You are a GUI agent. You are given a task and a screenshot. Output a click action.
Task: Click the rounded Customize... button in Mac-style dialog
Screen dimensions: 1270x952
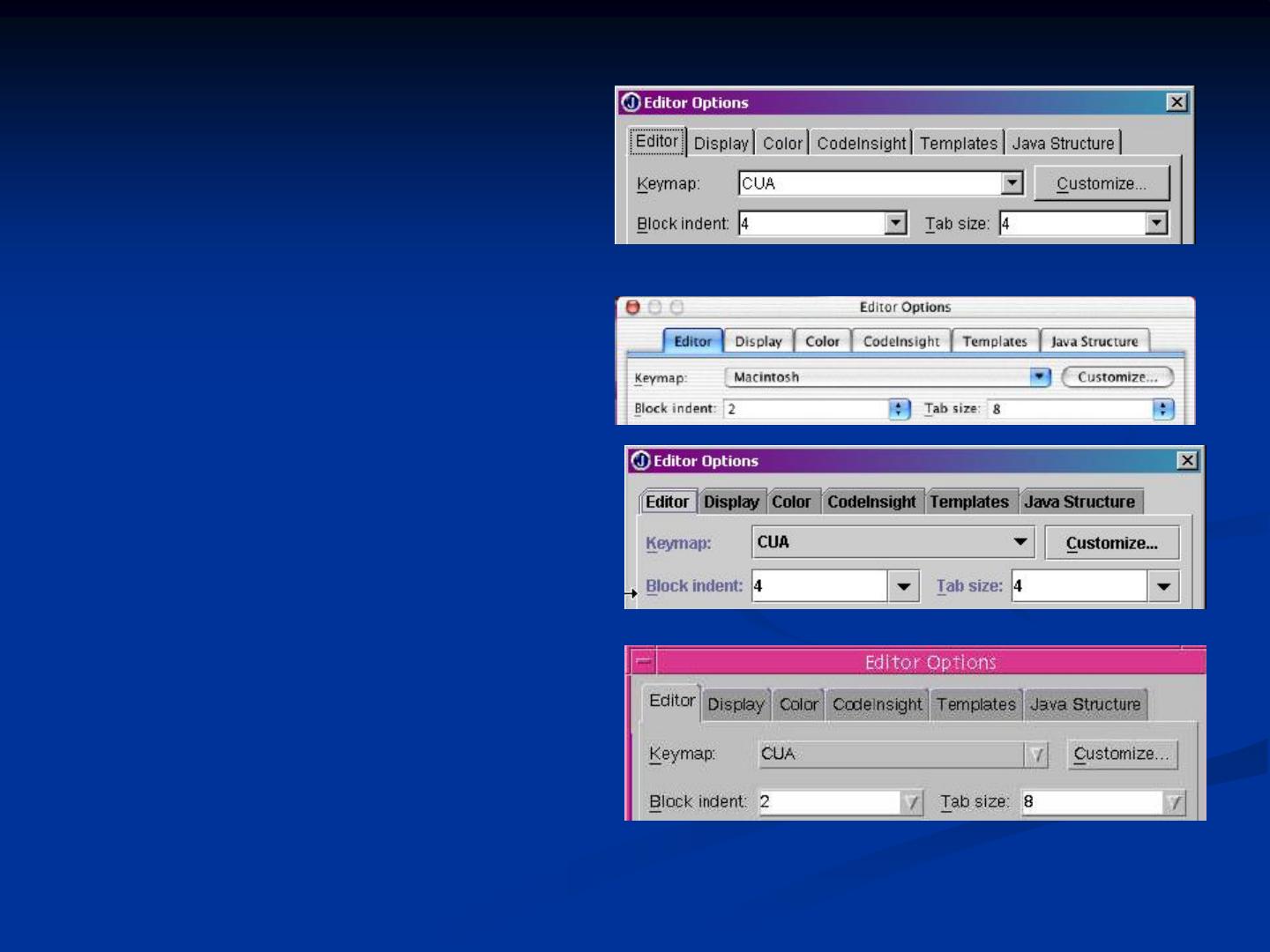tap(1117, 376)
